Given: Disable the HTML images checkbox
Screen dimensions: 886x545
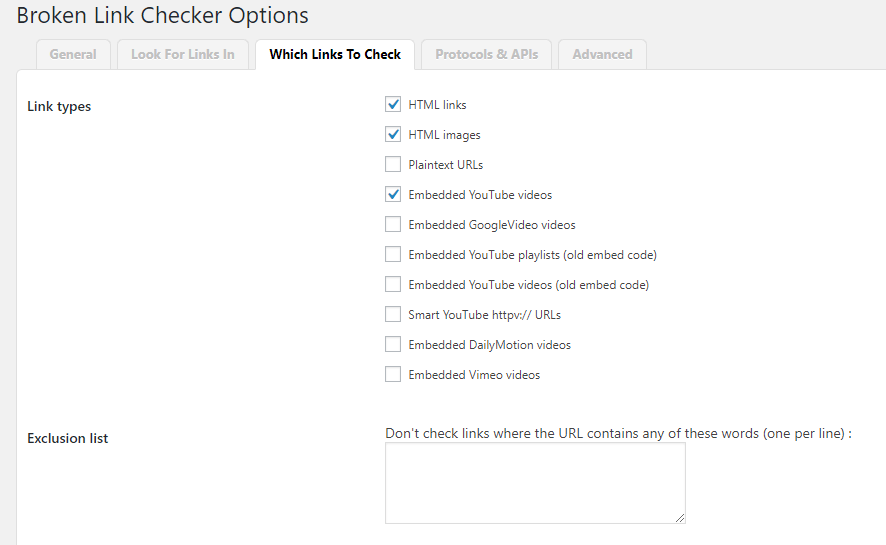Looking at the screenshot, I should [x=393, y=134].
